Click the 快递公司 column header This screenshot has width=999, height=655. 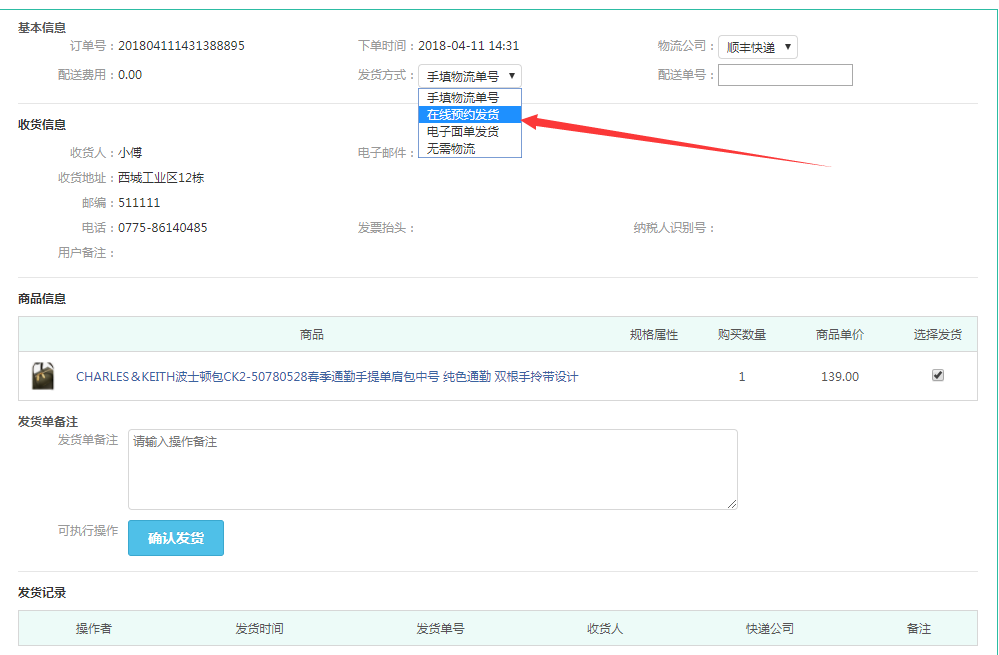[x=769, y=629]
